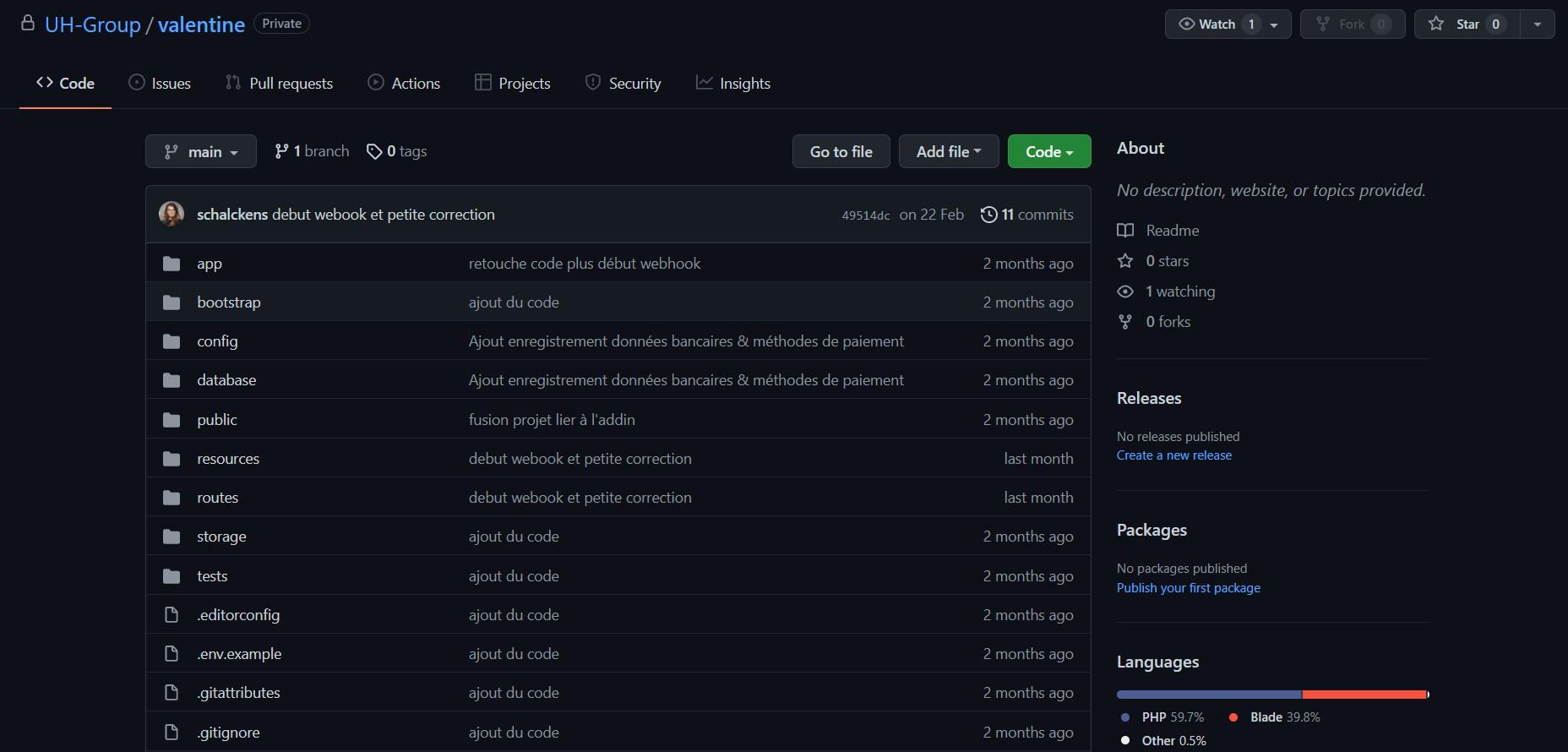This screenshot has height=752, width=1568.
Task: Click the public folder icon
Action: coord(171,420)
